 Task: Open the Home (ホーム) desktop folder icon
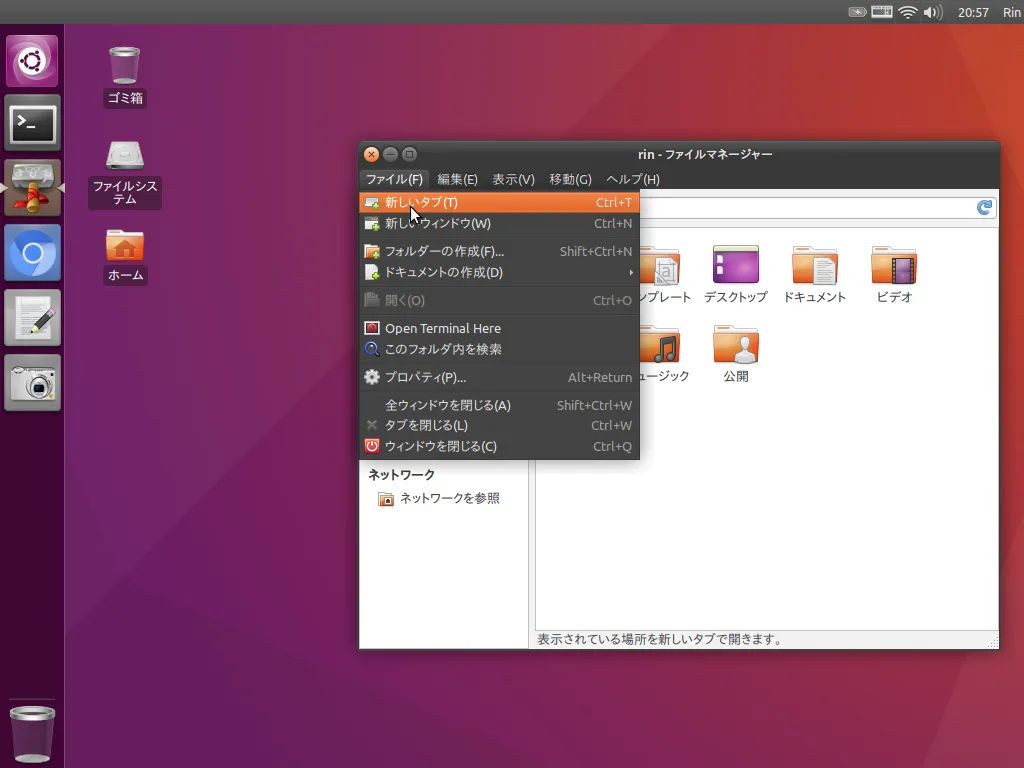click(x=124, y=246)
